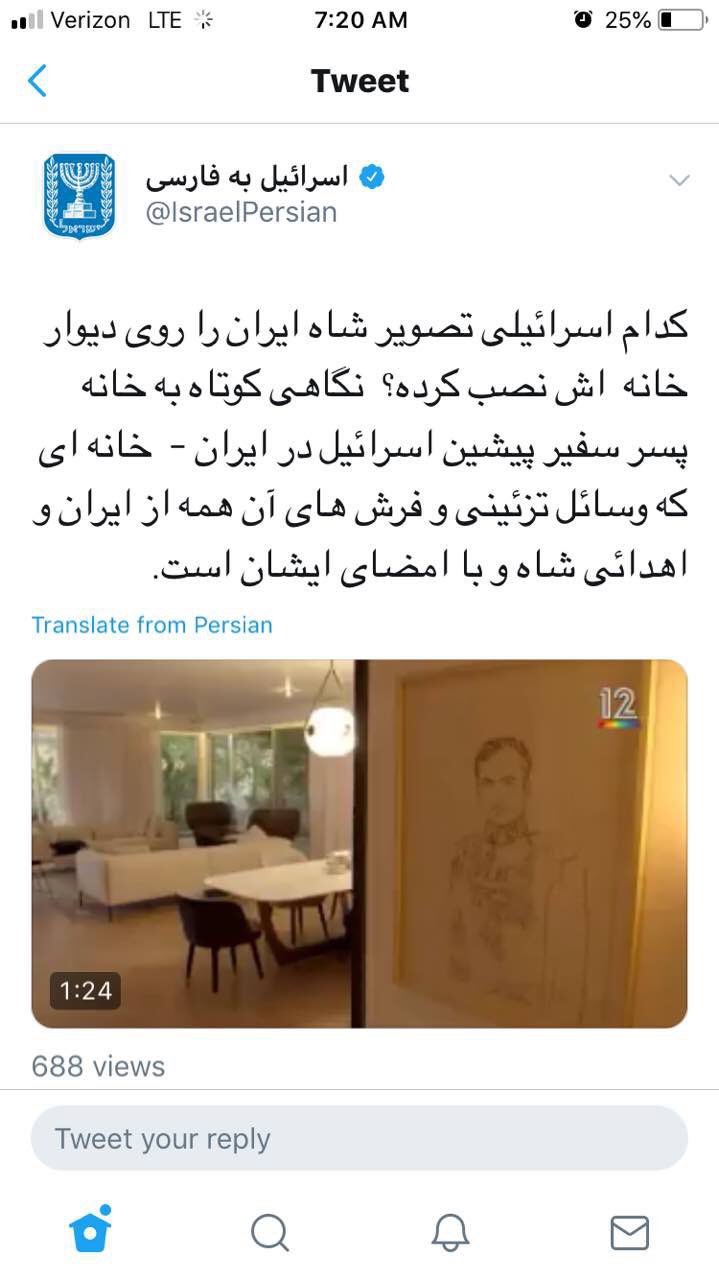The height and width of the screenshot is (1280, 719).
Task: Expand the tweet options chevron
Action: coord(680,181)
